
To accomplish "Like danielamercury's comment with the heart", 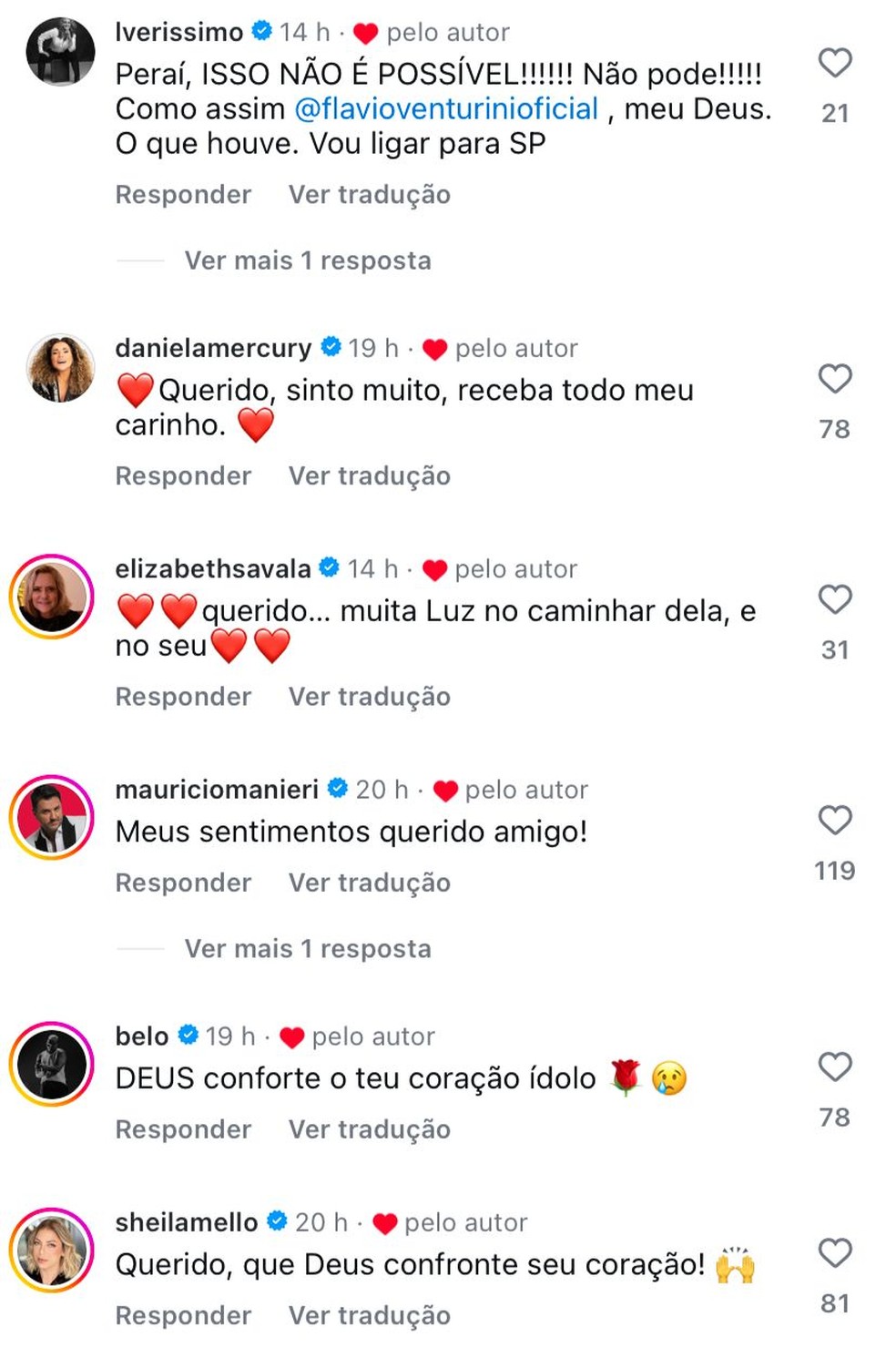I will [x=834, y=379].
